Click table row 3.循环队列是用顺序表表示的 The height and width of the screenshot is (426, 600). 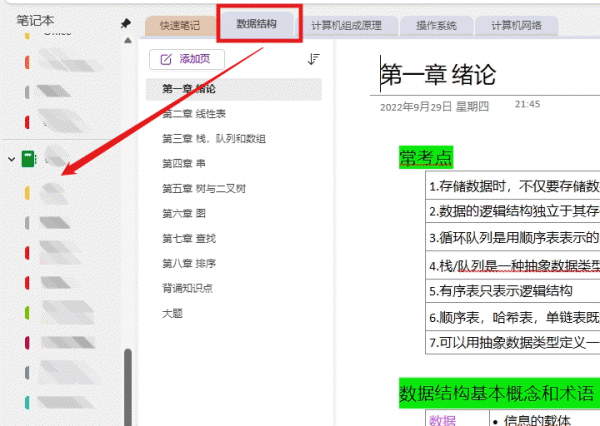(513, 237)
